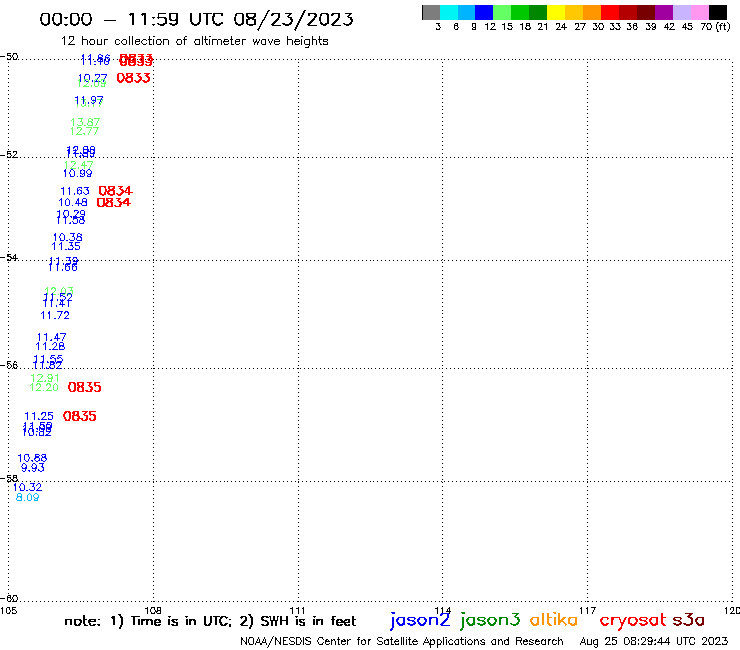Screen dimensions: 740x650
Task: Click the -56 latitude axis label
Action: [x=9, y=365]
